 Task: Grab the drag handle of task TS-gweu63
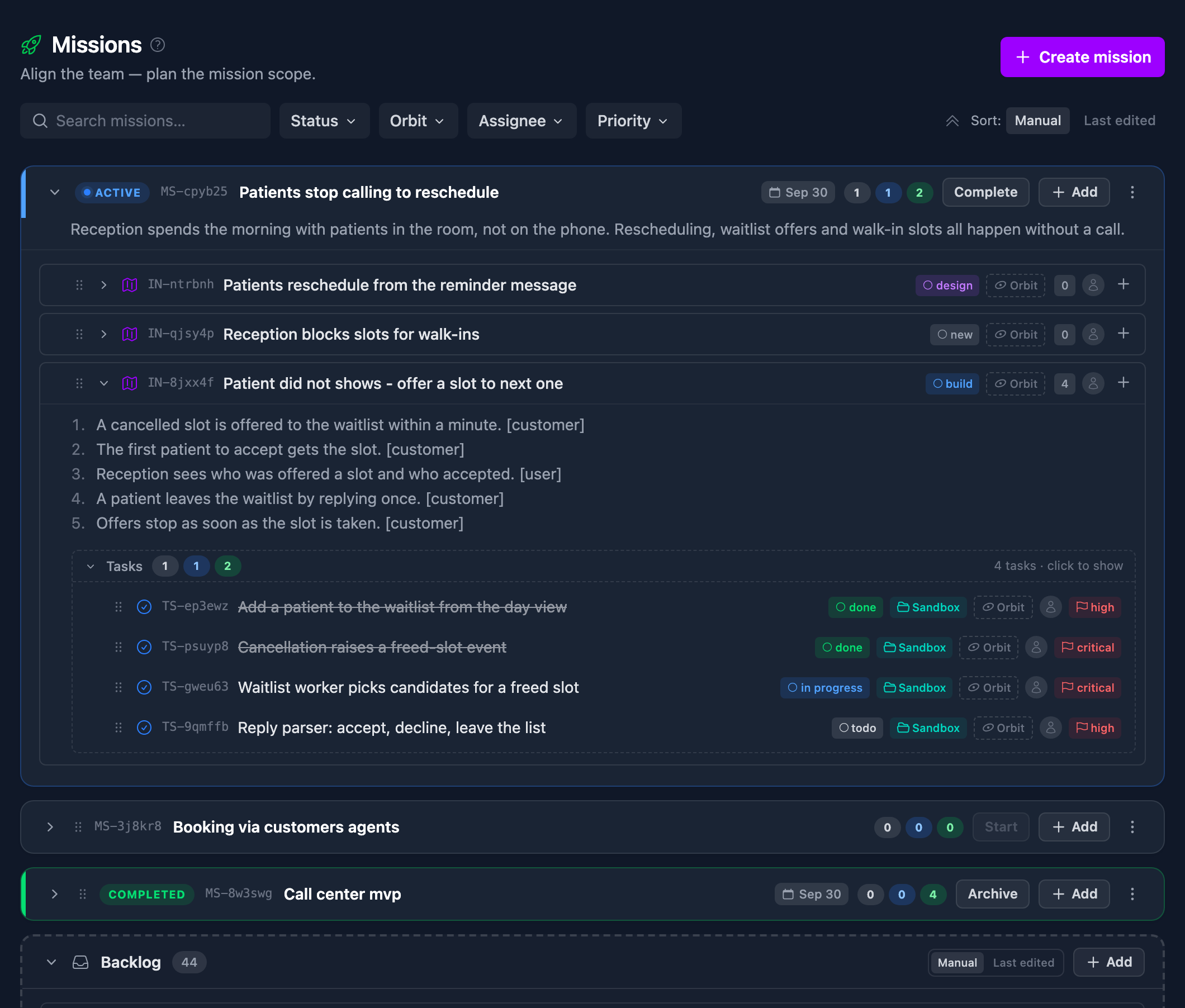pyautogui.click(x=118, y=687)
